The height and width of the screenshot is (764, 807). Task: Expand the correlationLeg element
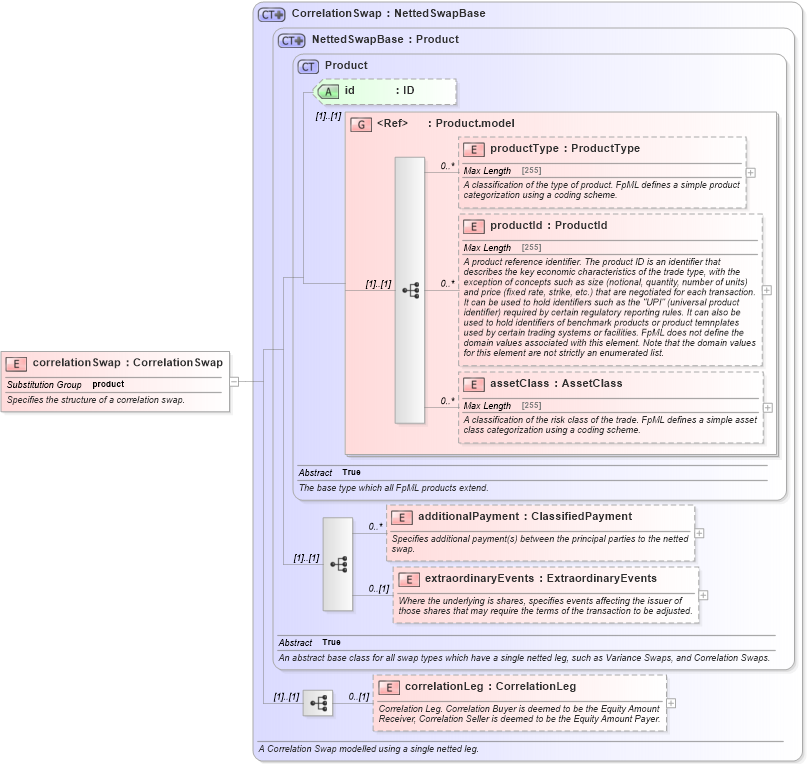pos(671,703)
